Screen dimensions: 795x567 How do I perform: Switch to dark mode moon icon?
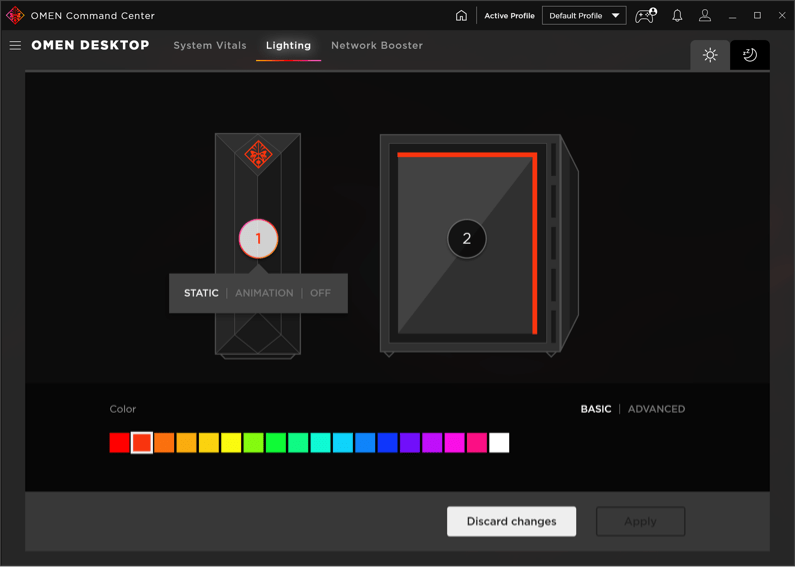tap(750, 55)
